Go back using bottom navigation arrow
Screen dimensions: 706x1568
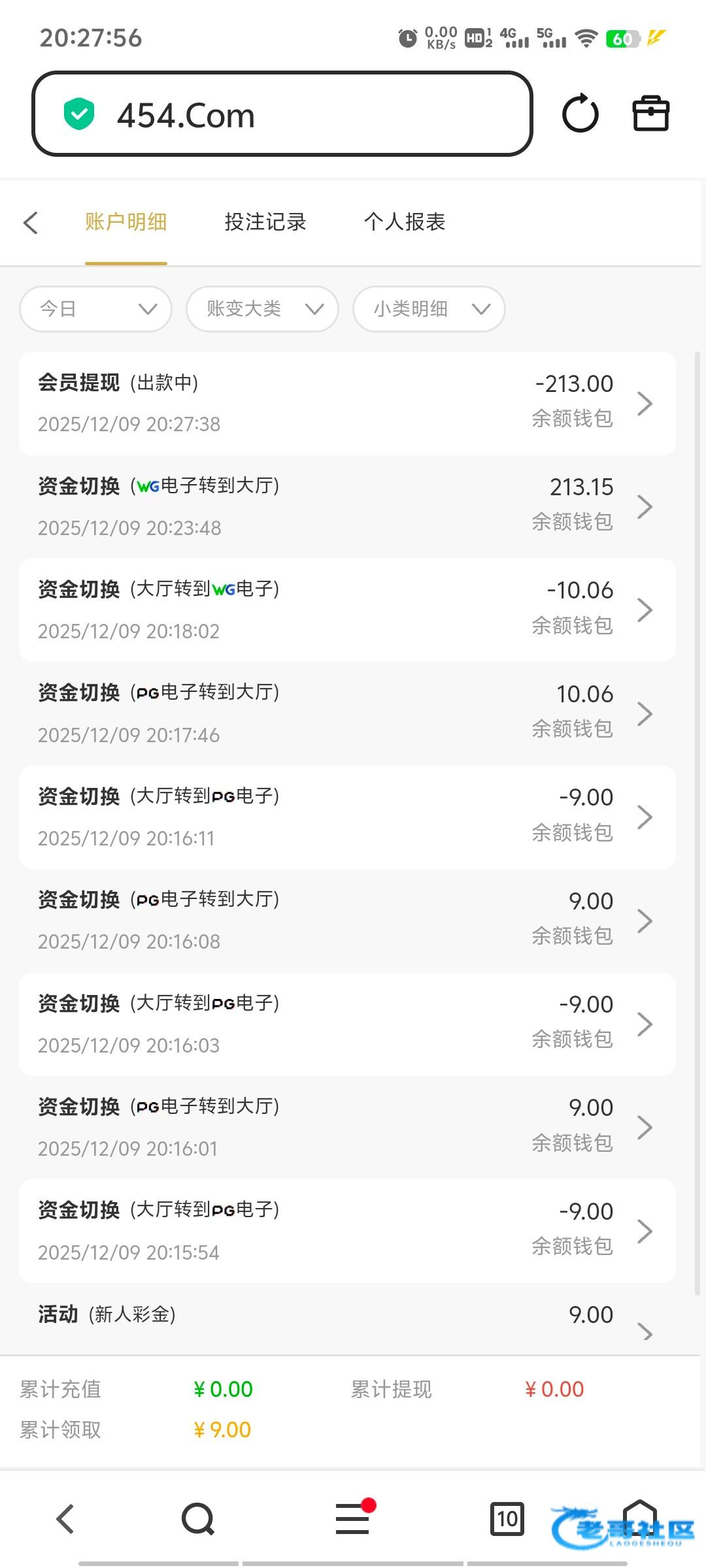(65, 1518)
